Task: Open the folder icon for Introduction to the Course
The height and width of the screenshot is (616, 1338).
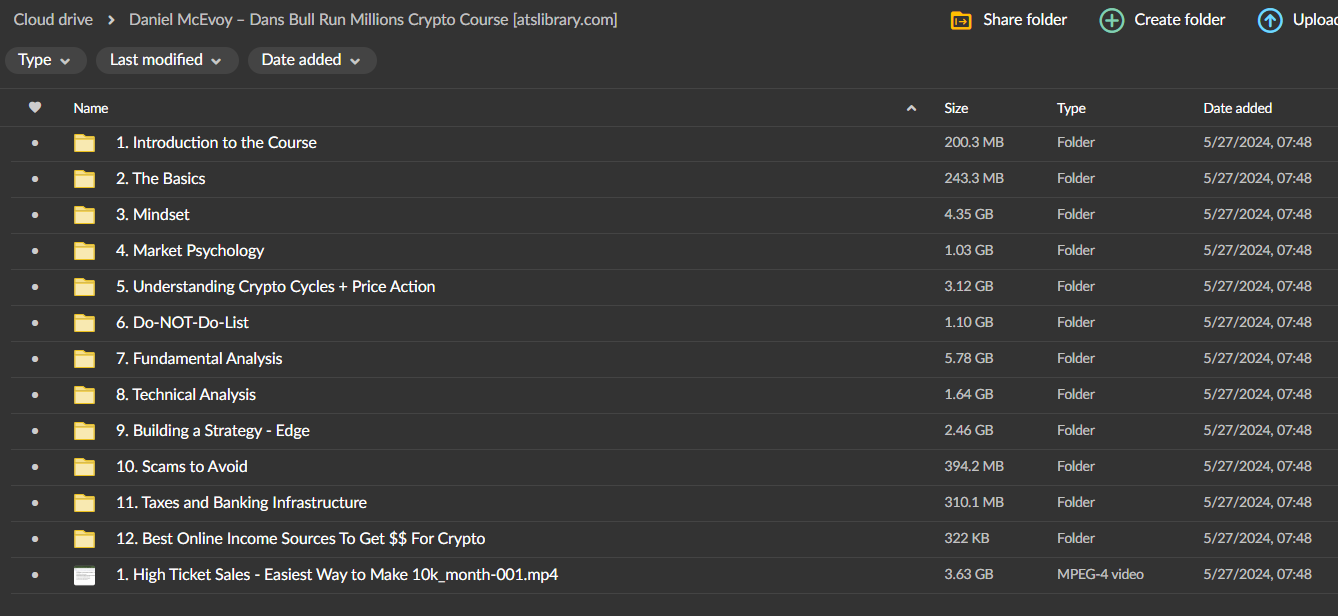Action: point(84,143)
